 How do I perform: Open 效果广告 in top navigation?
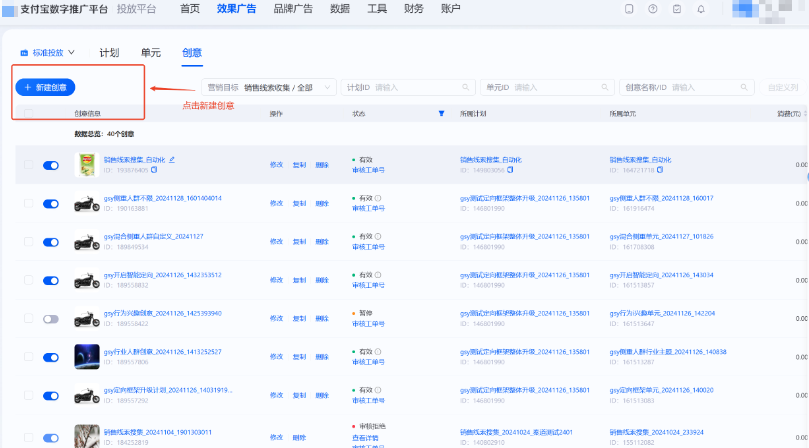click(236, 9)
